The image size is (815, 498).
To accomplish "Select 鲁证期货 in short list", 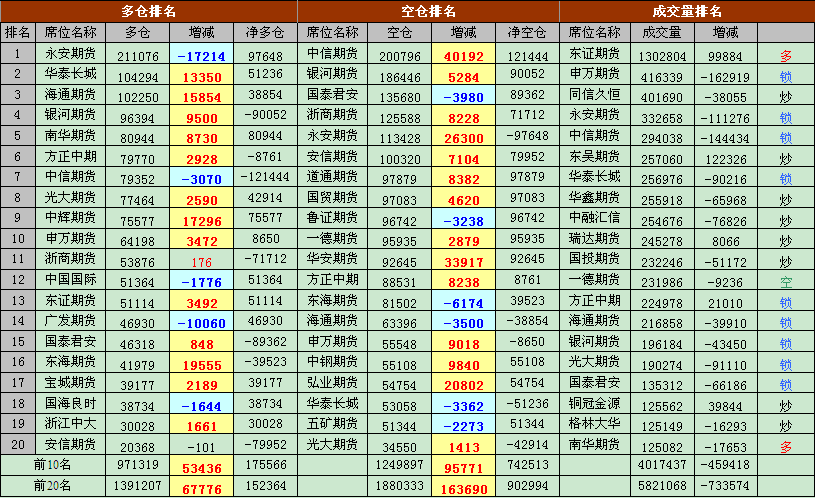I will coord(333,218).
